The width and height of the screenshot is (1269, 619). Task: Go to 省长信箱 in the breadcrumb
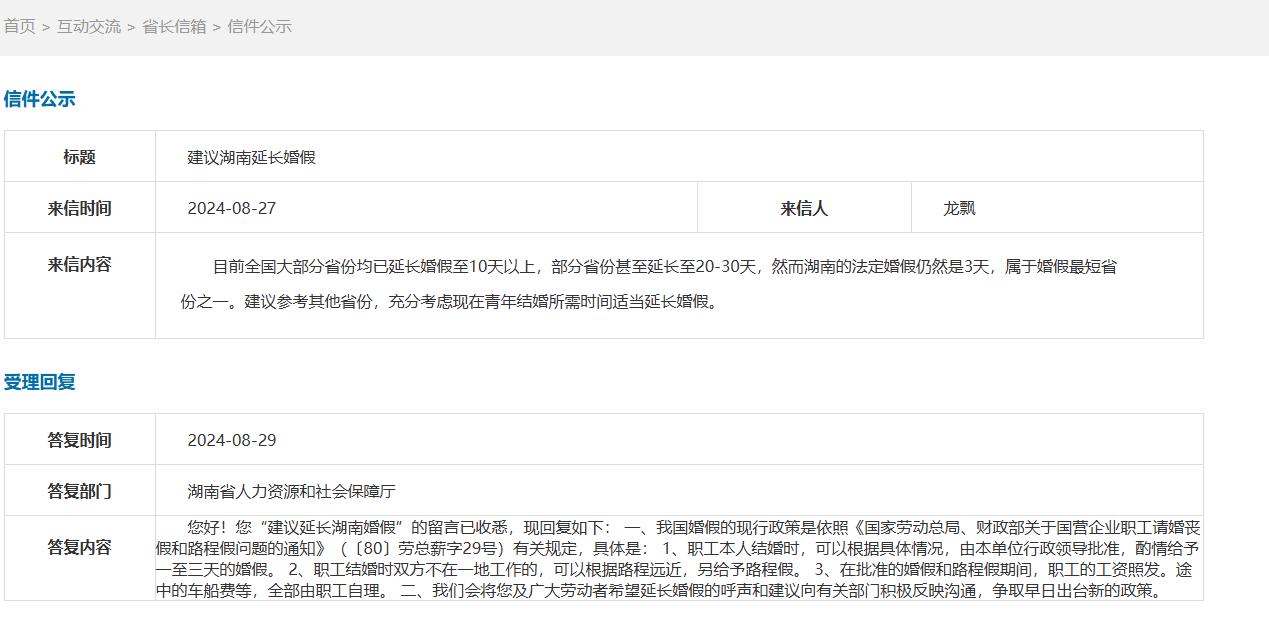point(174,27)
